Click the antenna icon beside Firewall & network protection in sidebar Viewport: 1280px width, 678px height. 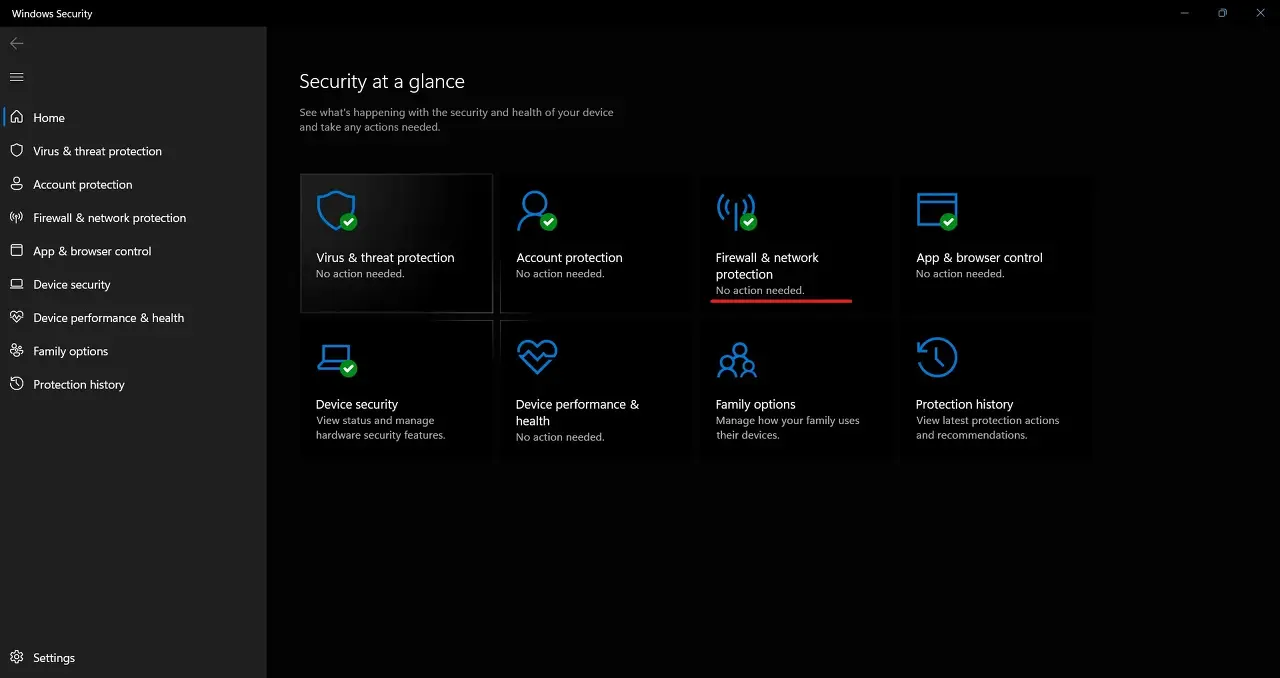(x=16, y=217)
